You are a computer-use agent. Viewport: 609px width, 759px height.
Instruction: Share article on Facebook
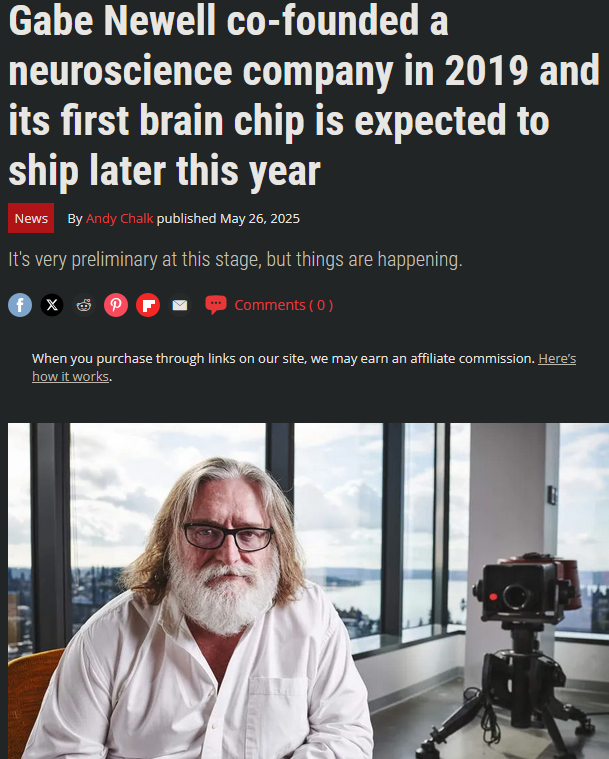(20, 305)
